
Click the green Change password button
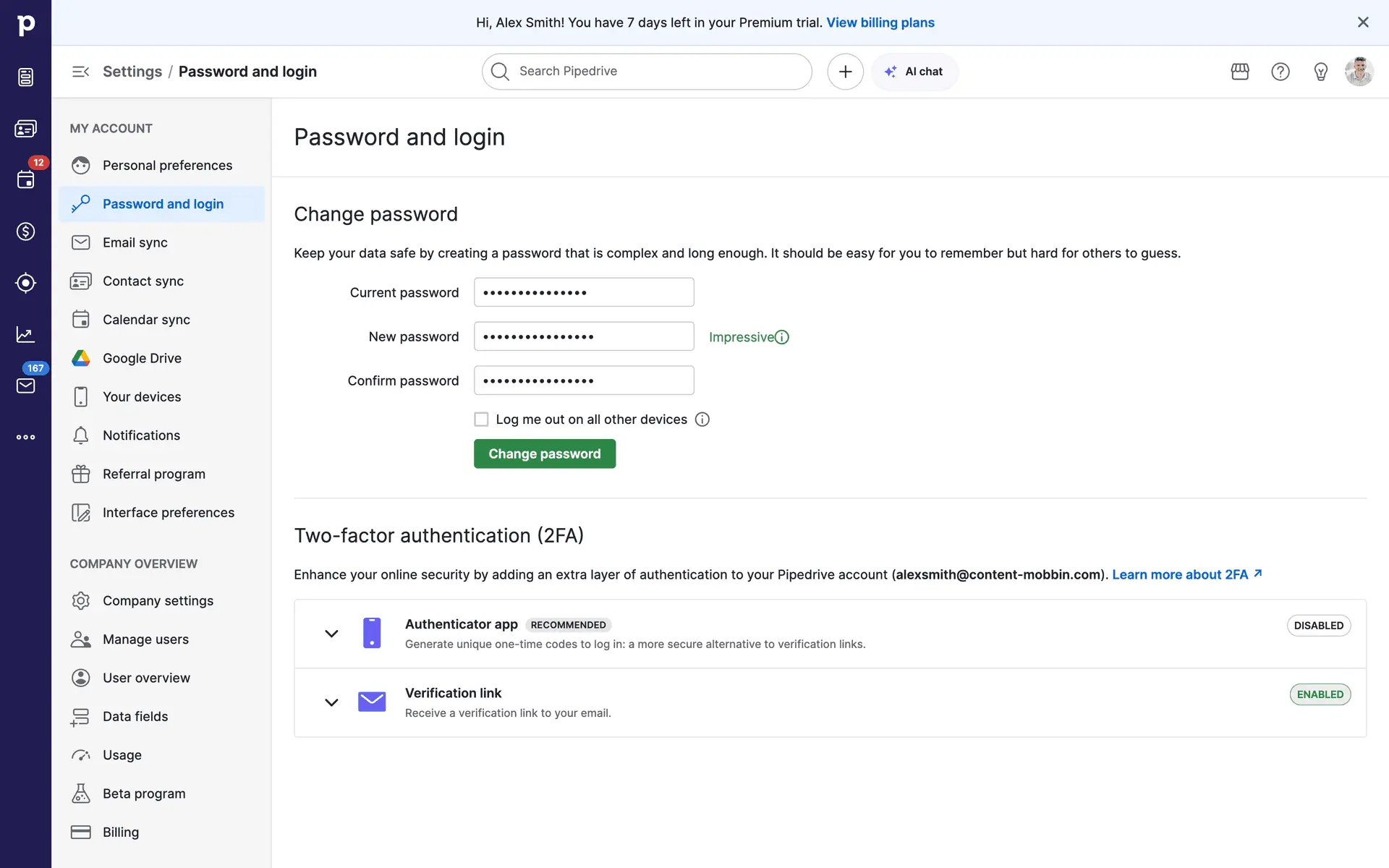(x=544, y=454)
